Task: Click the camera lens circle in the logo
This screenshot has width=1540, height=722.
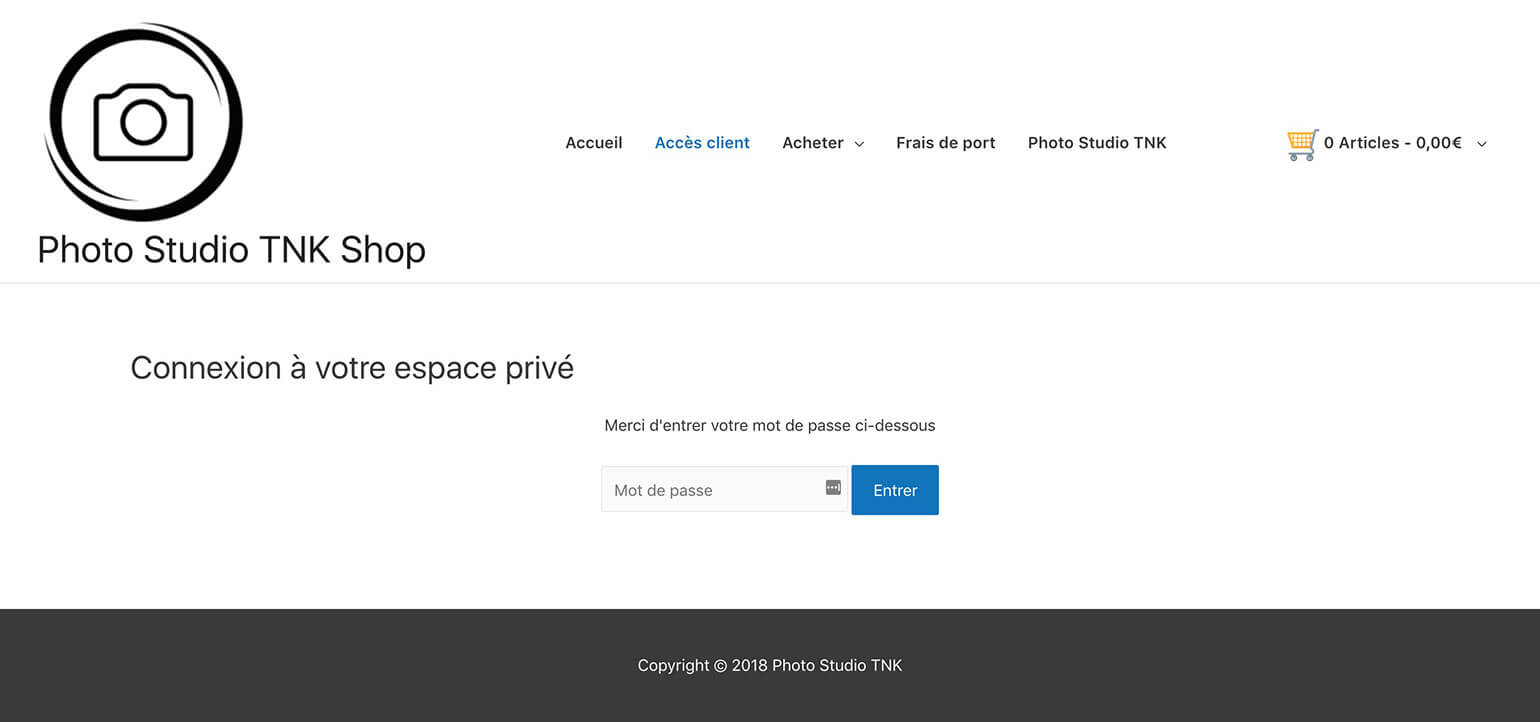Action: point(143,122)
